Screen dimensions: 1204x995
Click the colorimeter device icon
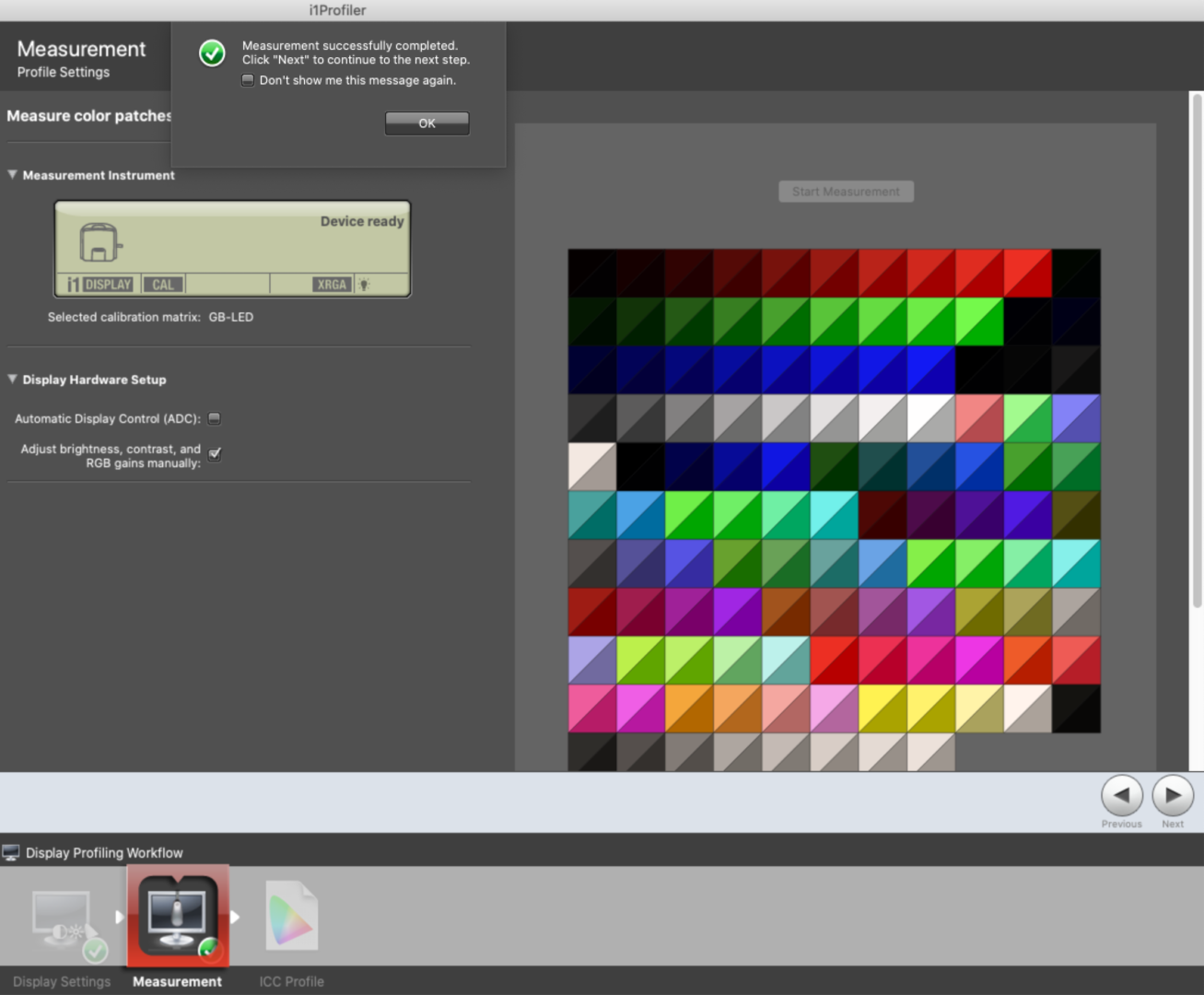[x=99, y=243]
